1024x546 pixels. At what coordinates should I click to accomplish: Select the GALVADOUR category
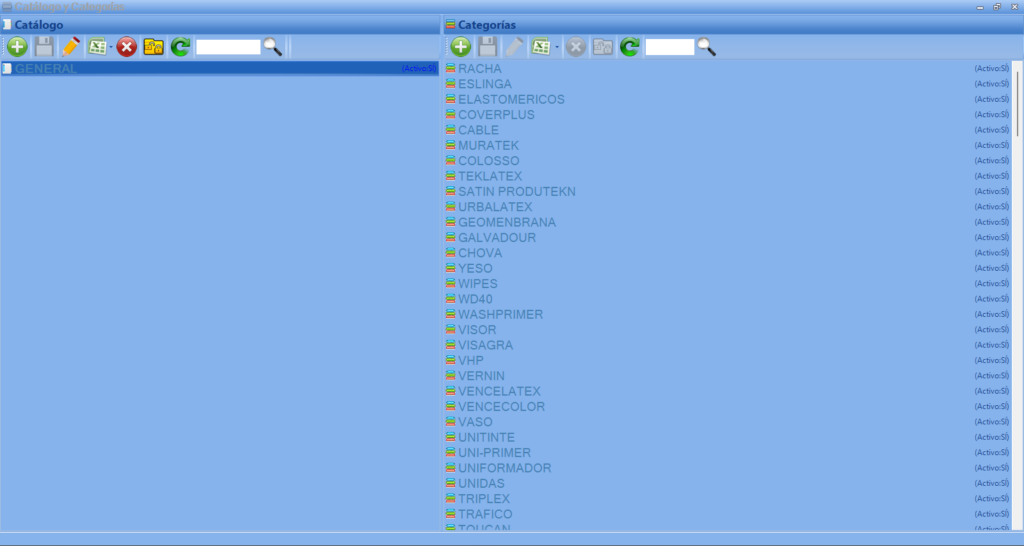728,238
